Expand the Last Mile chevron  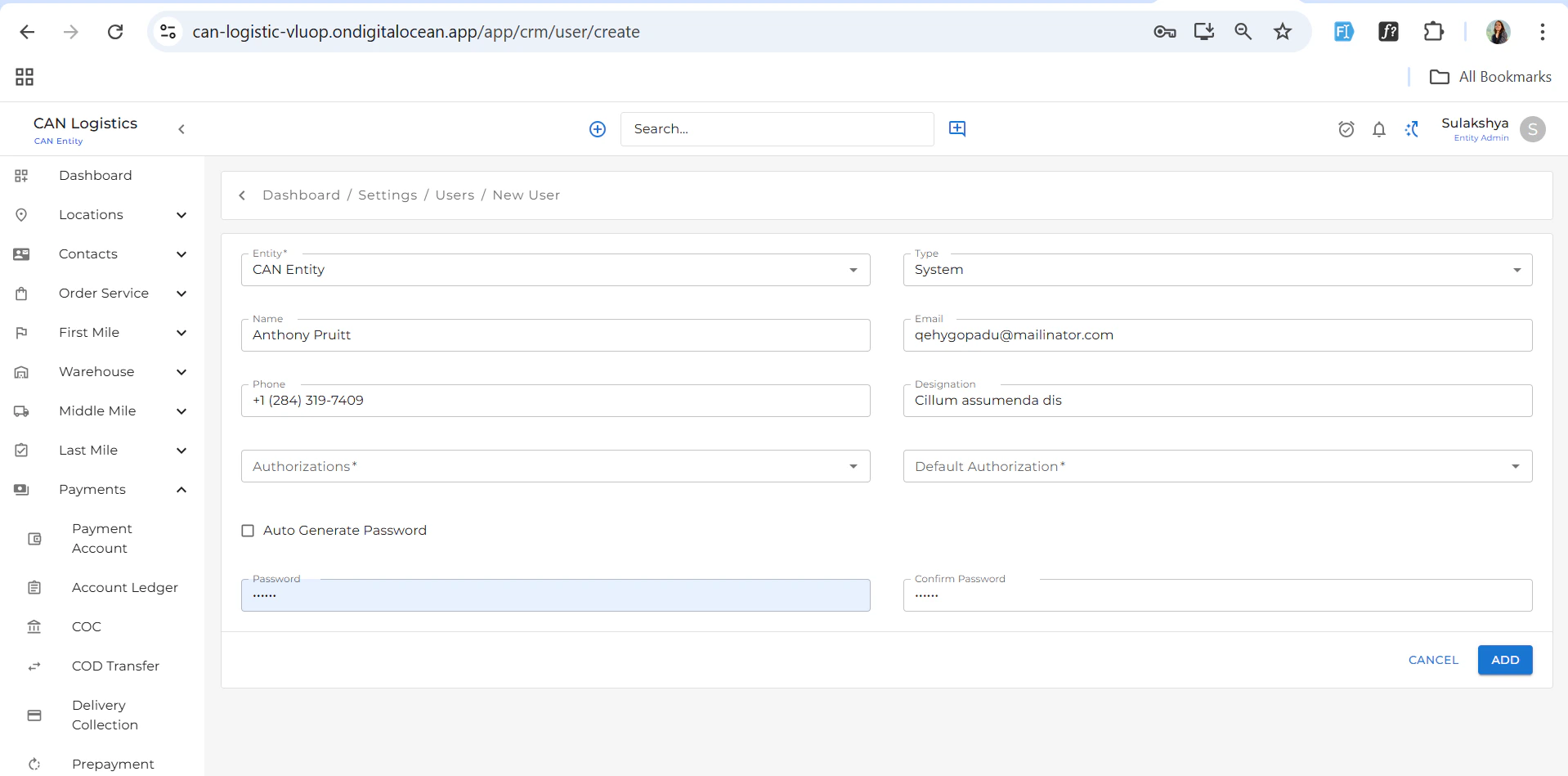click(181, 451)
